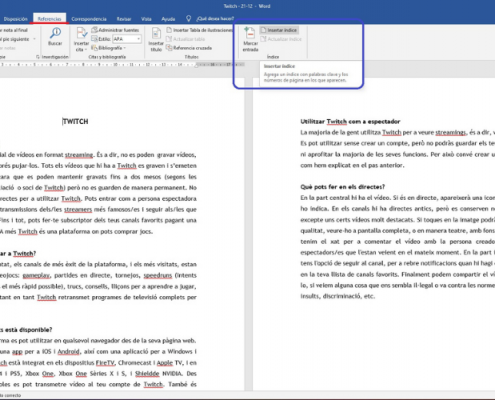Click the lightbulb Tell Me icon

(x=188, y=19)
